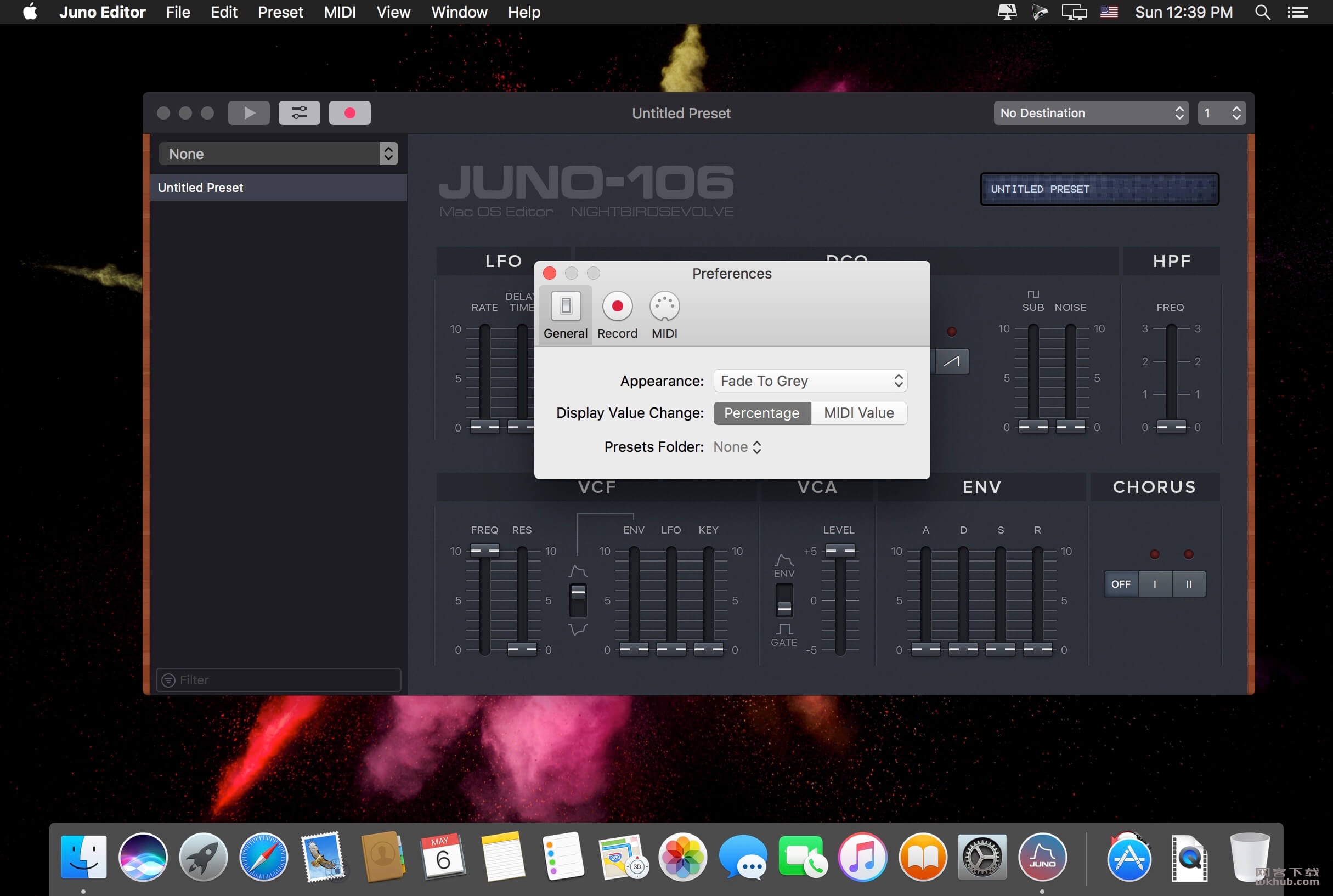
Task: Open Messages from the Dock
Action: (743, 857)
